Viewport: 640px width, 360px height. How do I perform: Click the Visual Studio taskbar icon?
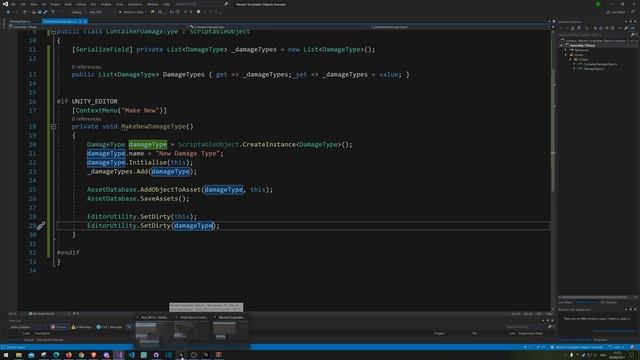coord(119,355)
